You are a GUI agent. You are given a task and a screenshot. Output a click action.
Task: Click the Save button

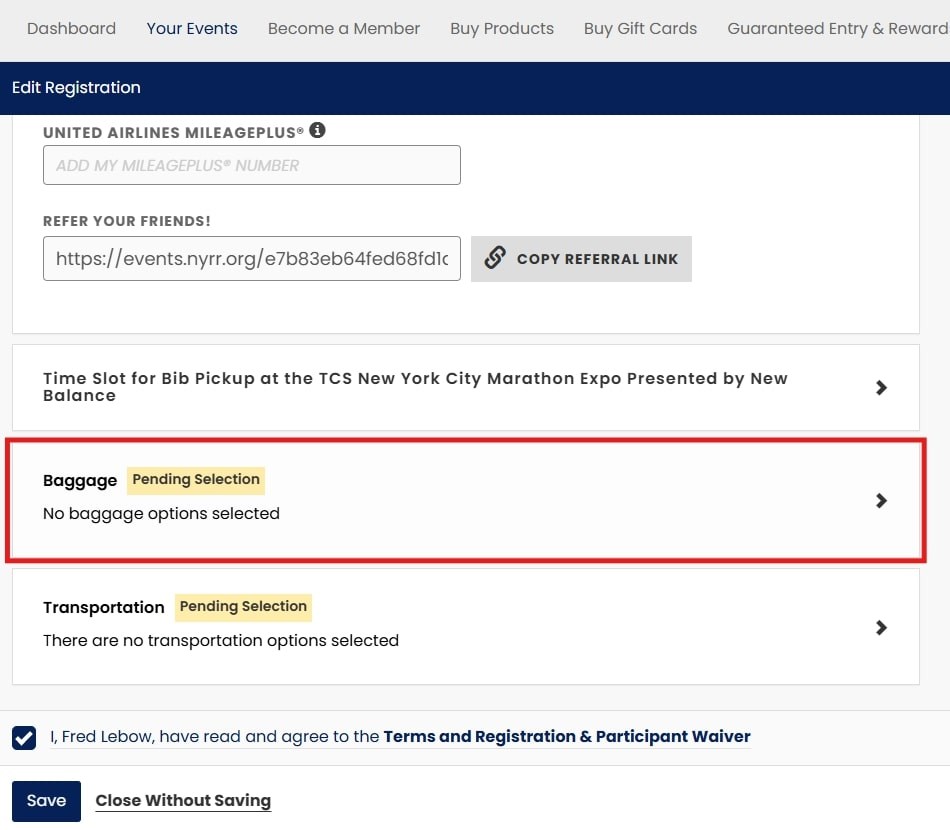point(46,801)
